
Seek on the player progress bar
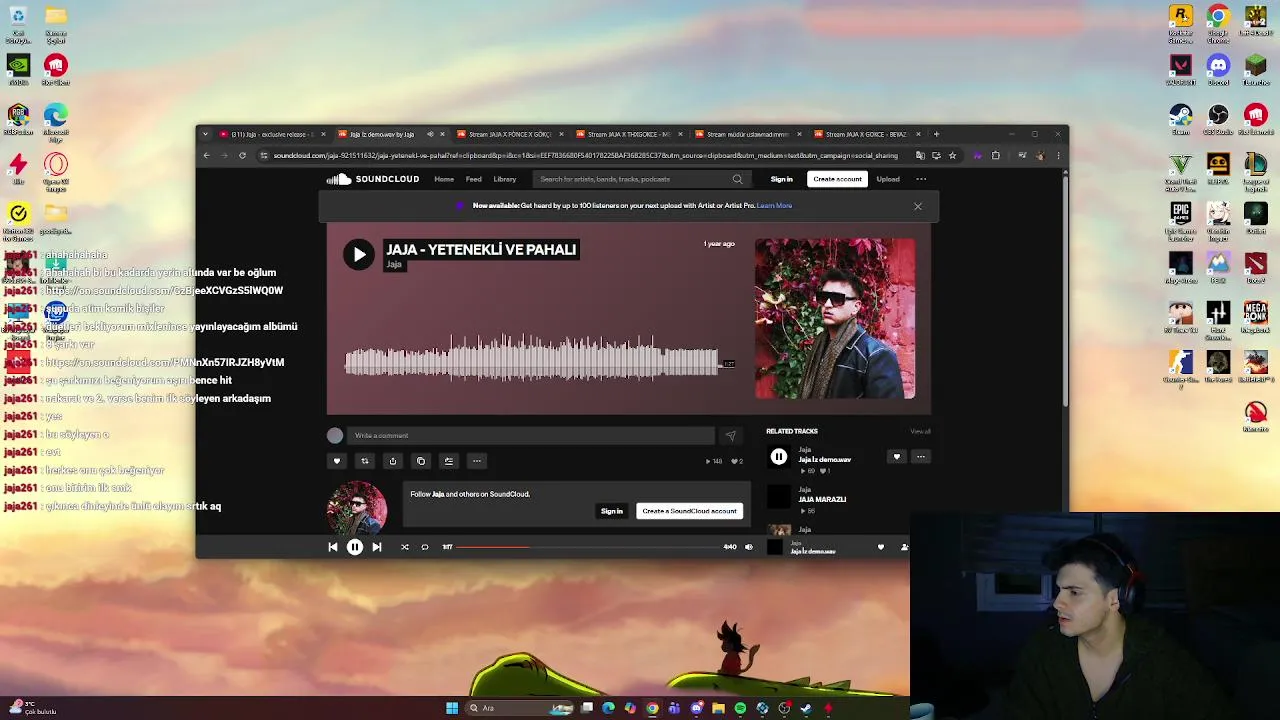pyautogui.click(x=588, y=547)
